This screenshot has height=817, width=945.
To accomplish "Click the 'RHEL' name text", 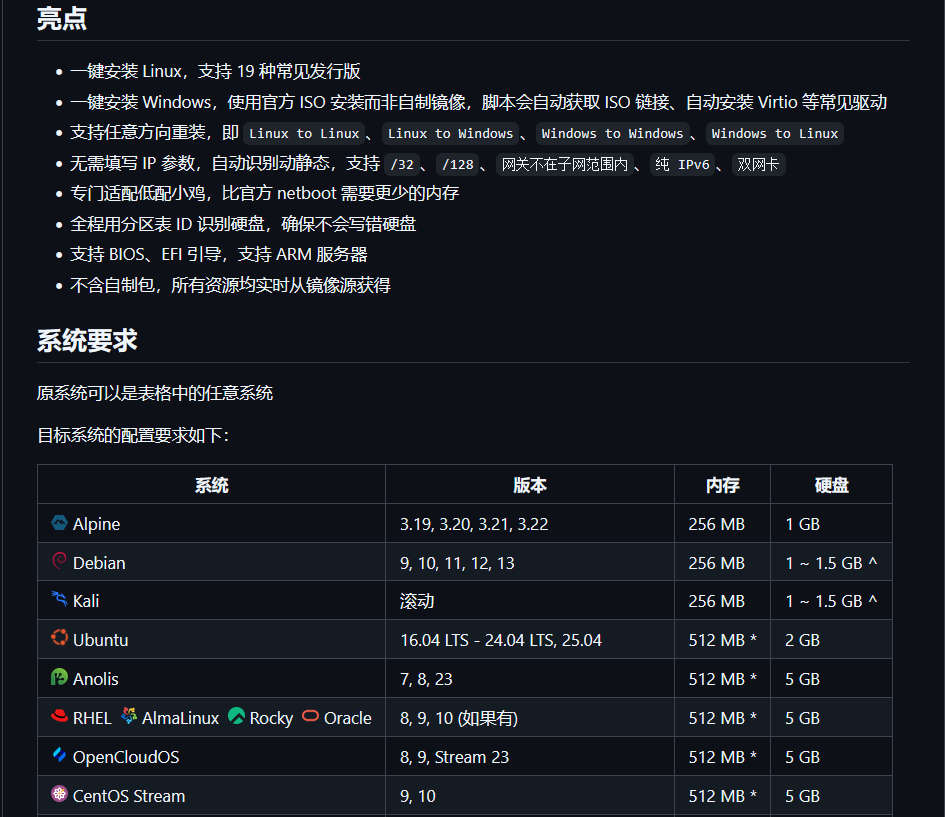I will tap(92, 718).
